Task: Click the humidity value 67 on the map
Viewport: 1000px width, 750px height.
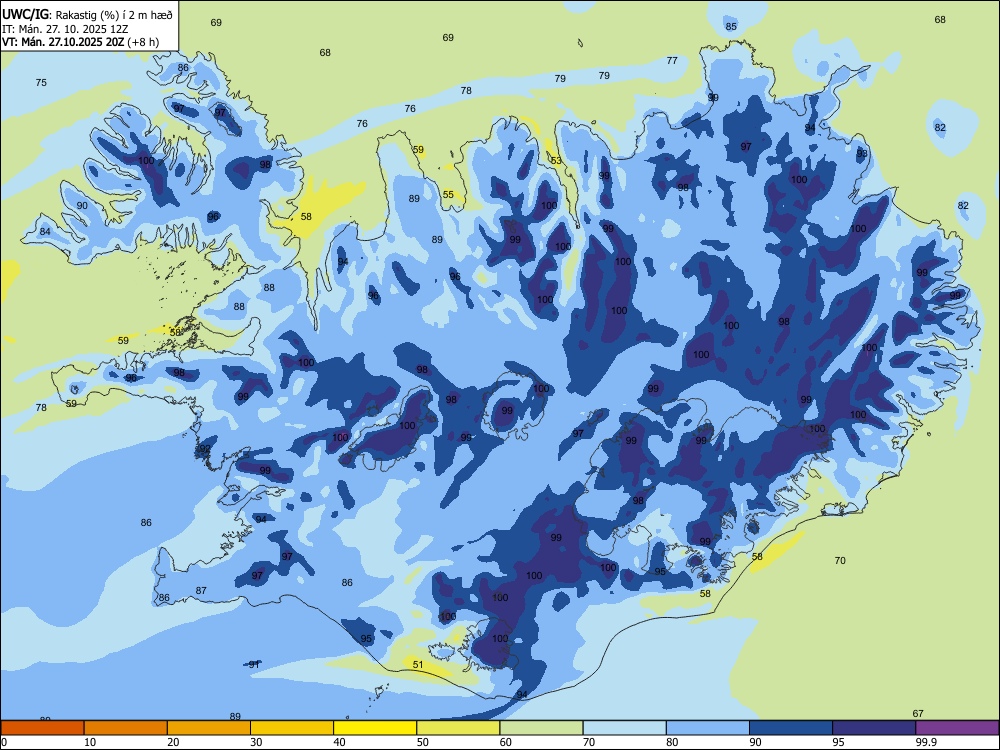Action: [918, 714]
